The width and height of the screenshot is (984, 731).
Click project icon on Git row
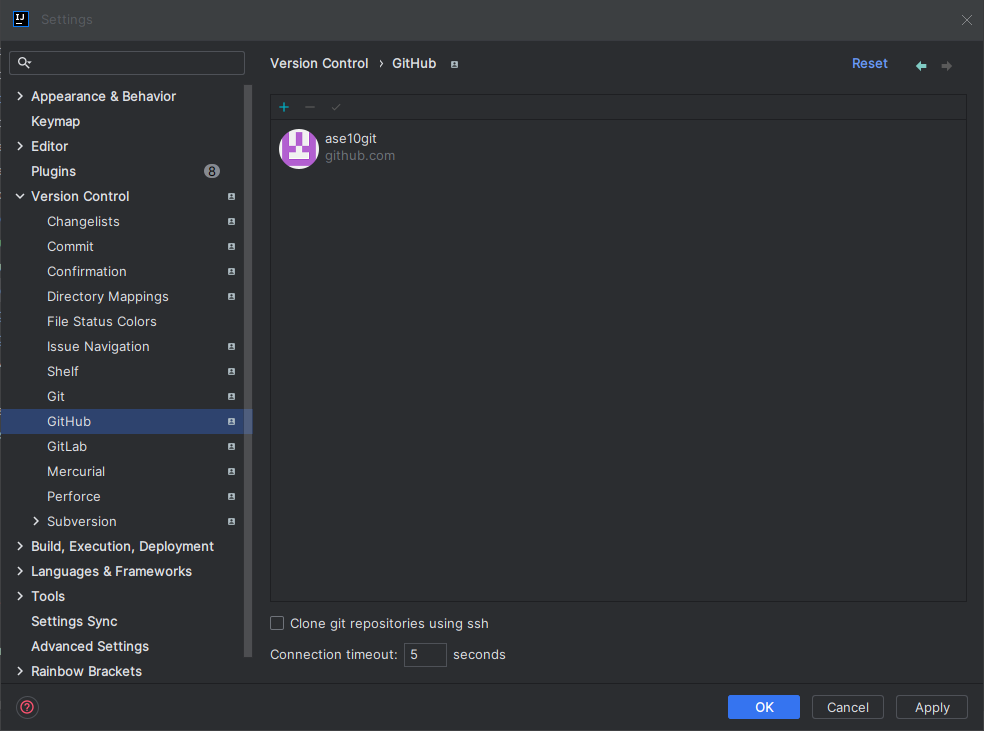click(x=232, y=397)
